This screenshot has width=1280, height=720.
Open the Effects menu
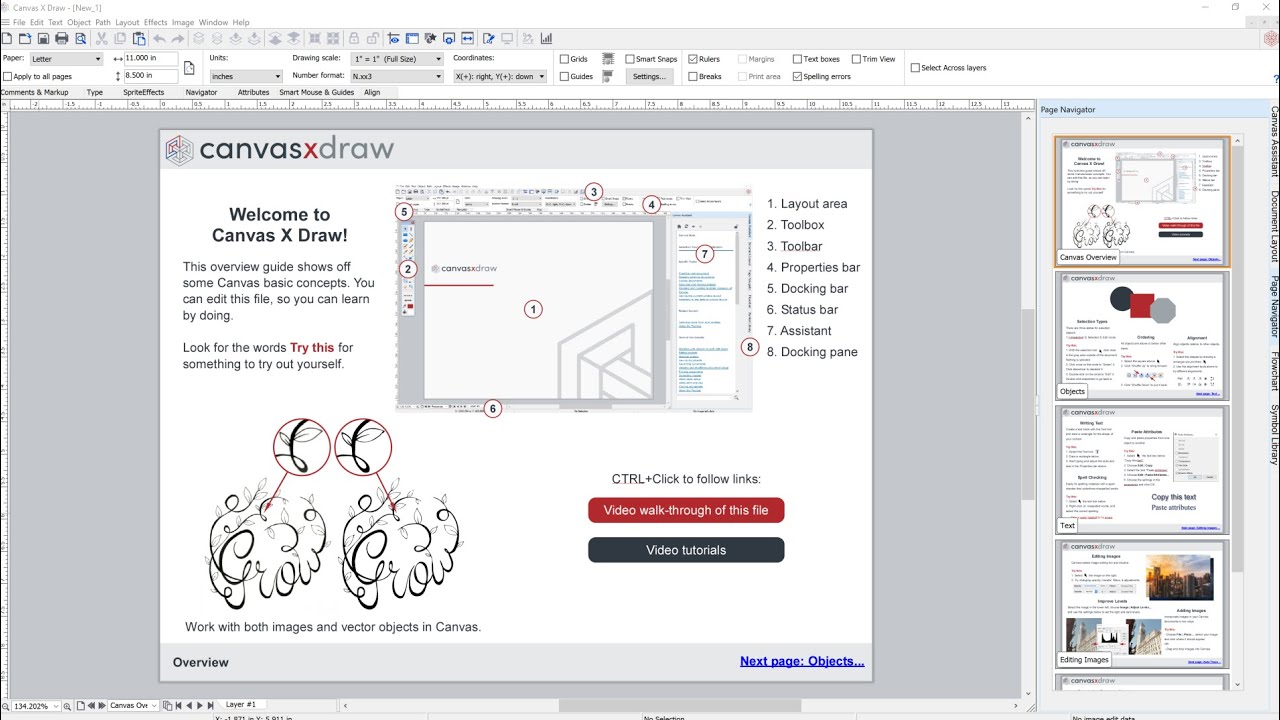(x=155, y=22)
